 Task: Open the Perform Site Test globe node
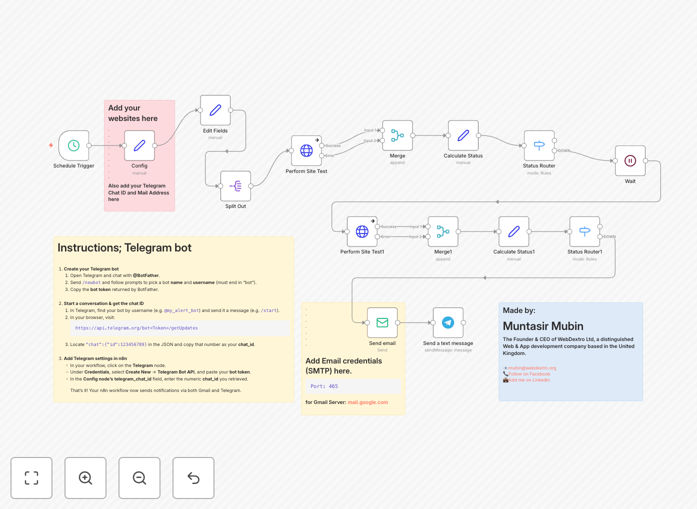(x=306, y=151)
